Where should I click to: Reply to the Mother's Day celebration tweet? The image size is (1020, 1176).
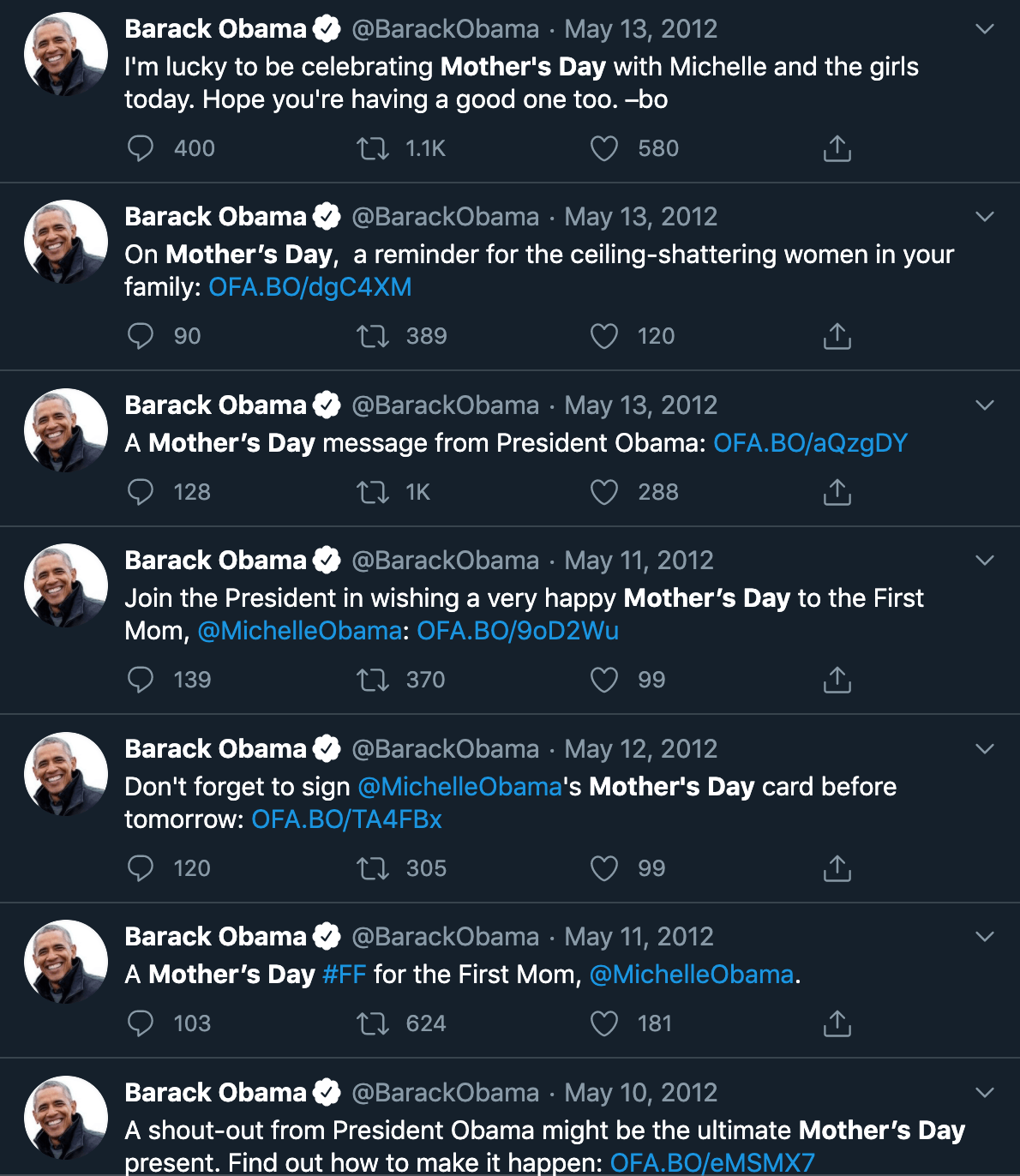tap(140, 147)
